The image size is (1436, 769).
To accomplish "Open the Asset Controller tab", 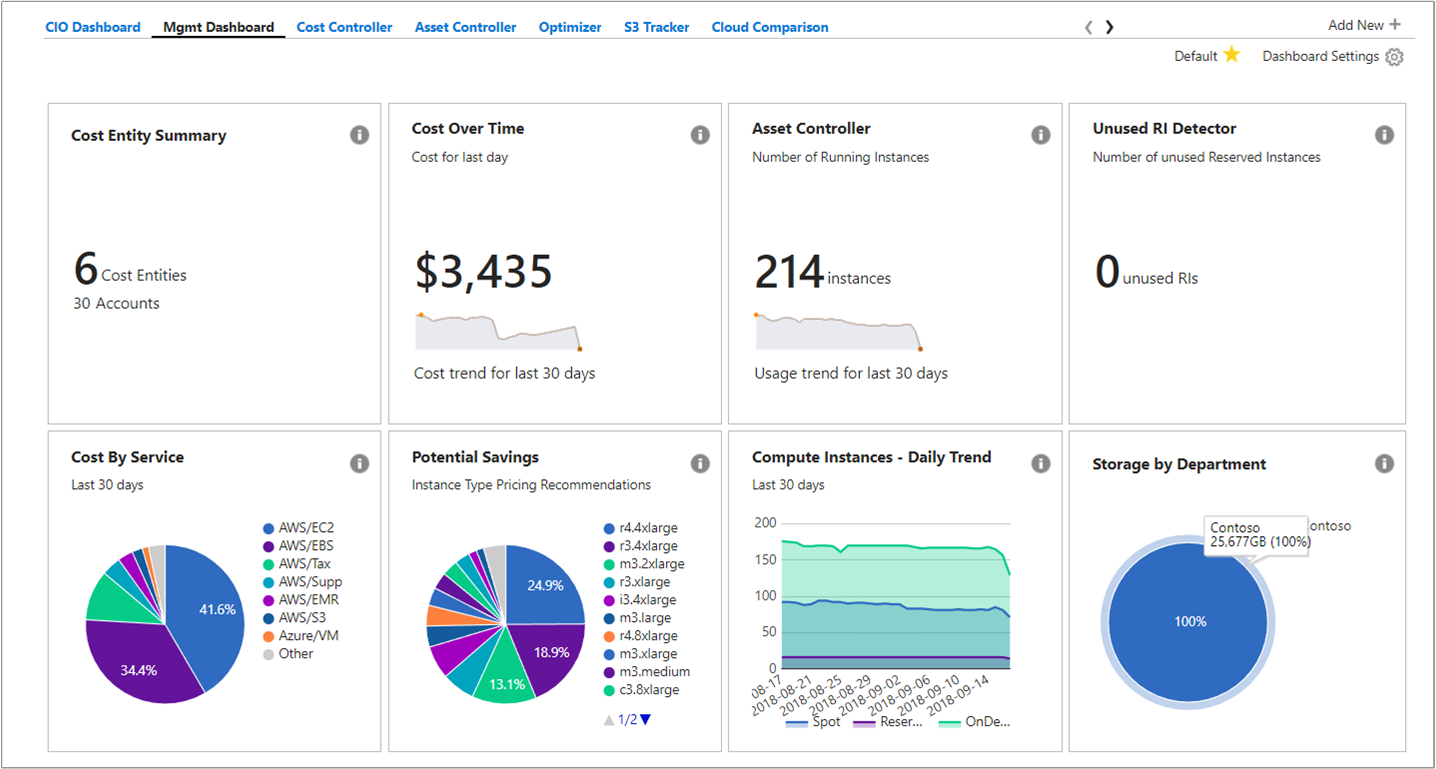I will [x=466, y=27].
